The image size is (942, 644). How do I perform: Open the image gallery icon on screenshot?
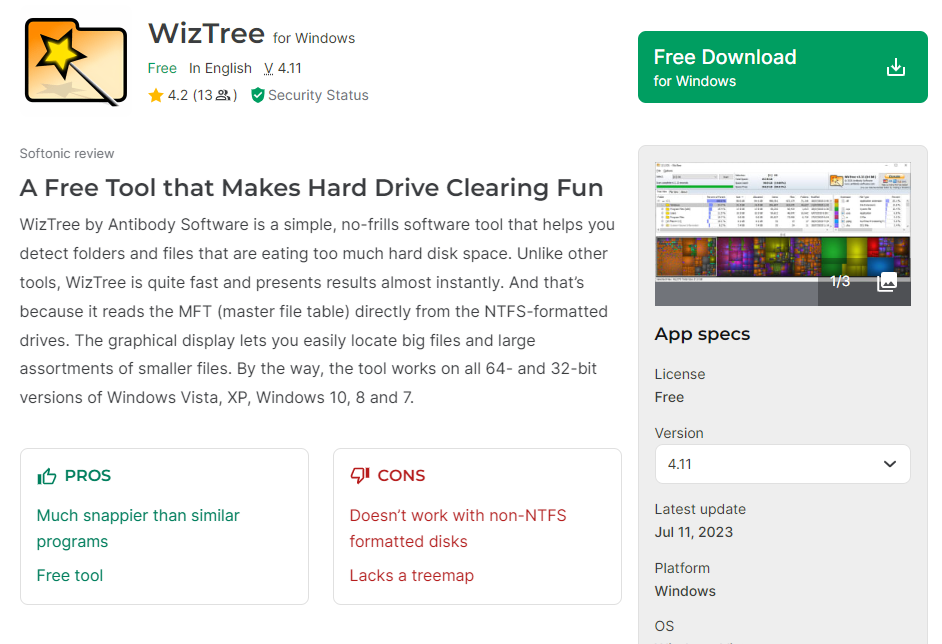point(886,281)
